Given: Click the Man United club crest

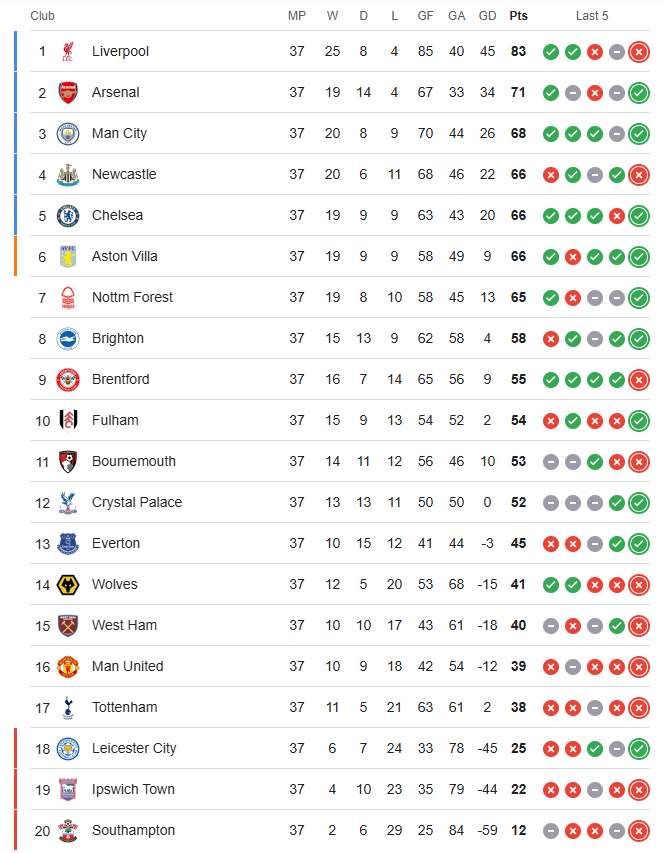Looking at the screenshot, I should (68, 667).
